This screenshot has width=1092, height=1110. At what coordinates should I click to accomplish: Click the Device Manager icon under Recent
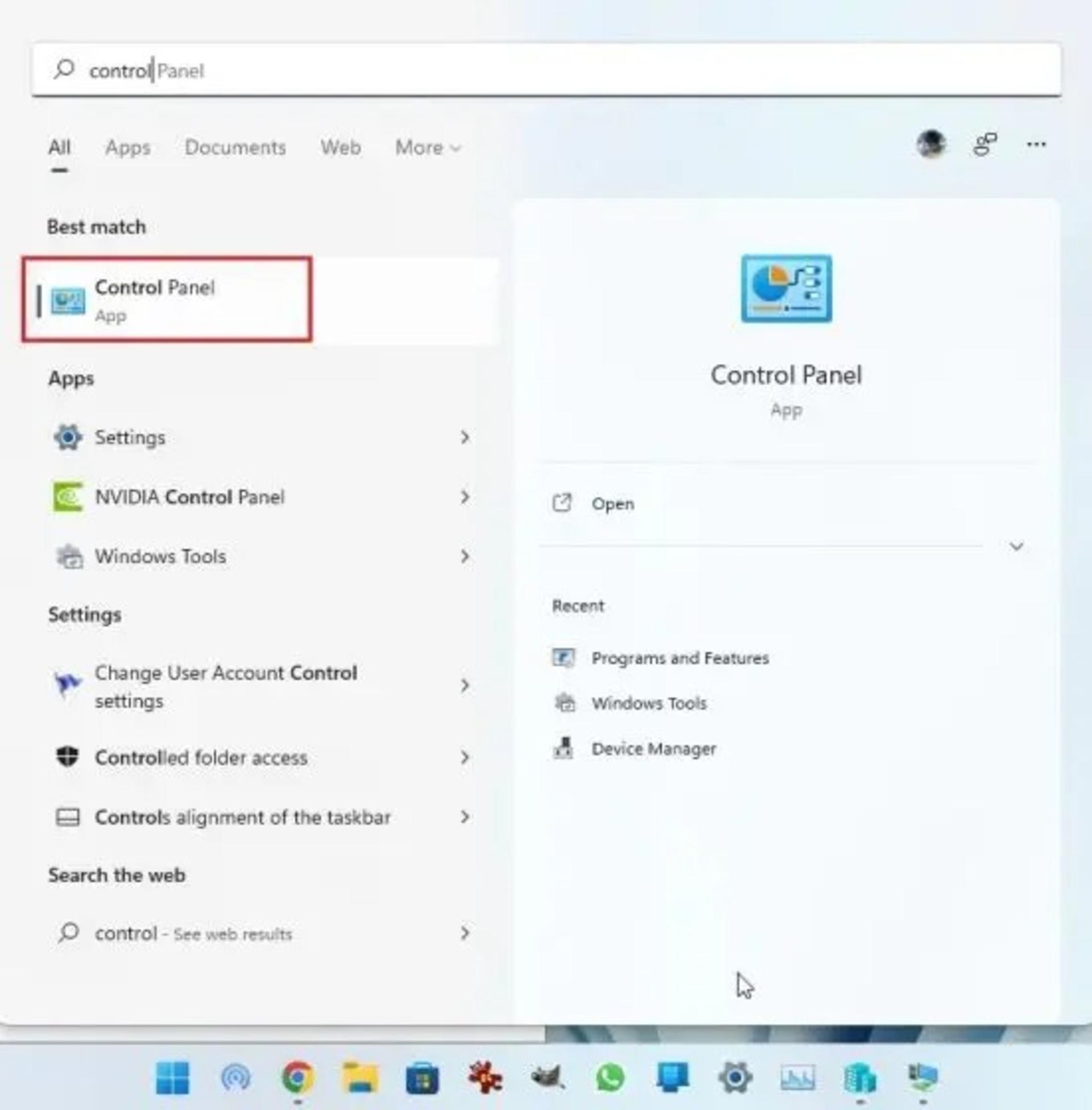pyautogui.click(x=563, y=749)
